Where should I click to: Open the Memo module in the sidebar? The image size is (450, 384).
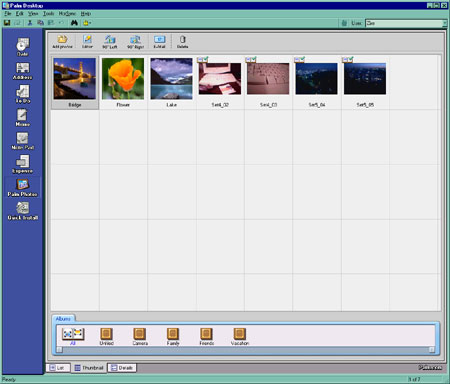point(22,117)
